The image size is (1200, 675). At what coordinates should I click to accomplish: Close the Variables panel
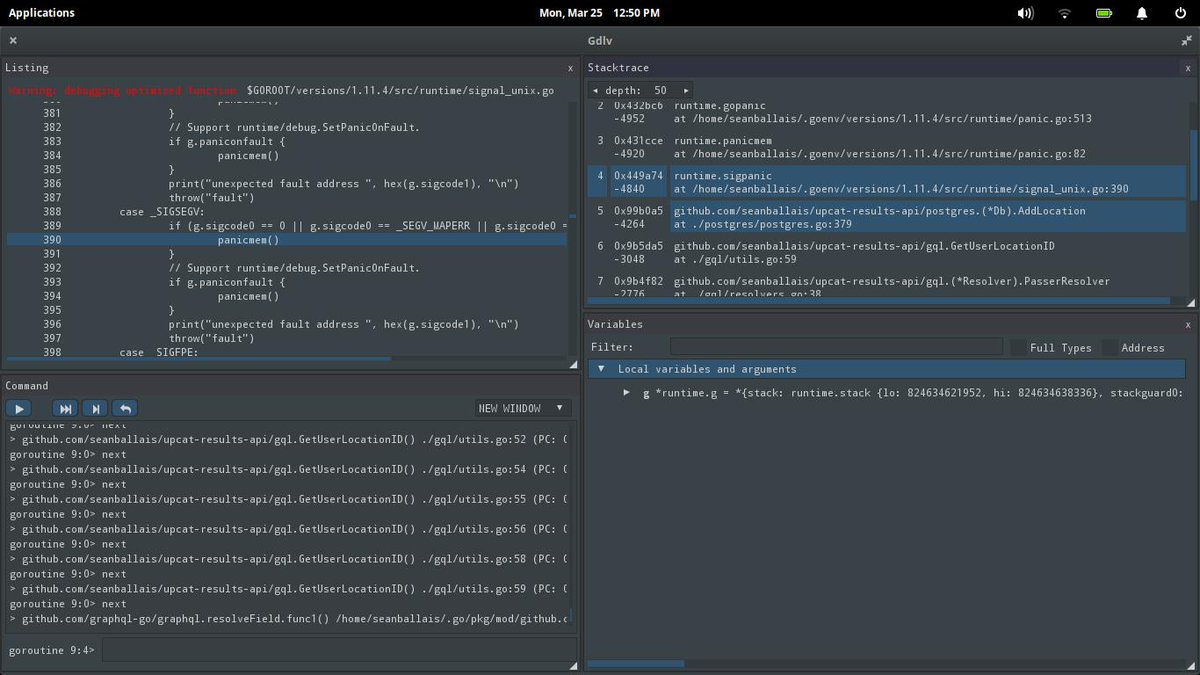pos(1188,325)
